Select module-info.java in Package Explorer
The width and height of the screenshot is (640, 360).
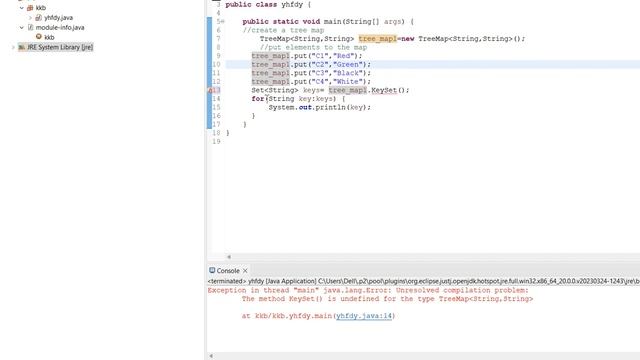(x=60, y=27)
